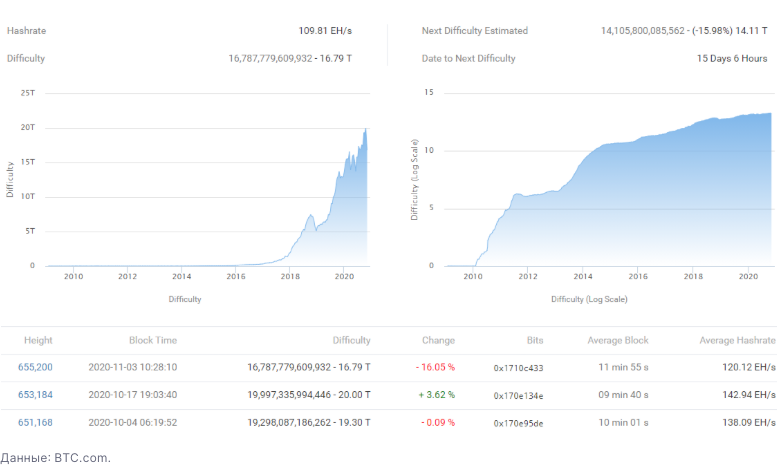777x467 pixels.
Task: Click the Block Time column header
Action: (x=153, y=340)
